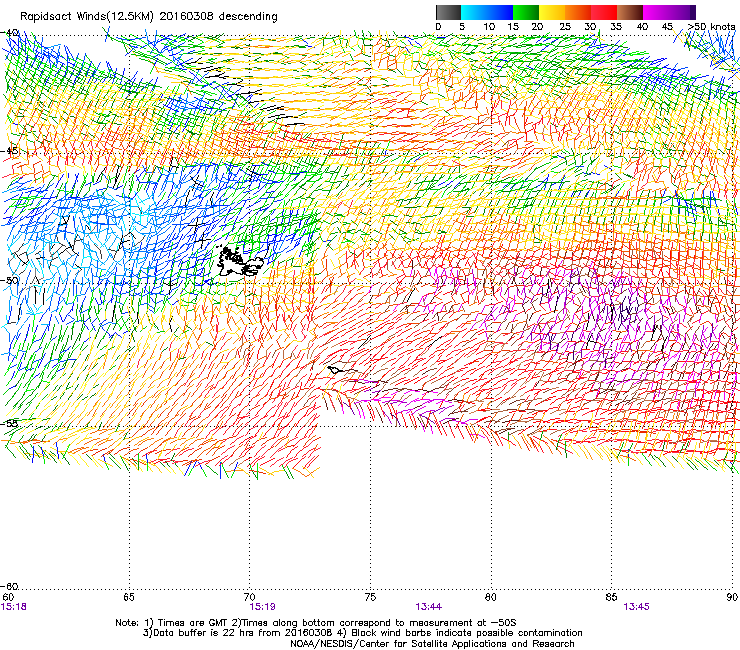Viewport: 740px width, 650px height.
Task: Click the latitude axis label '-40'
Action: 9,33
